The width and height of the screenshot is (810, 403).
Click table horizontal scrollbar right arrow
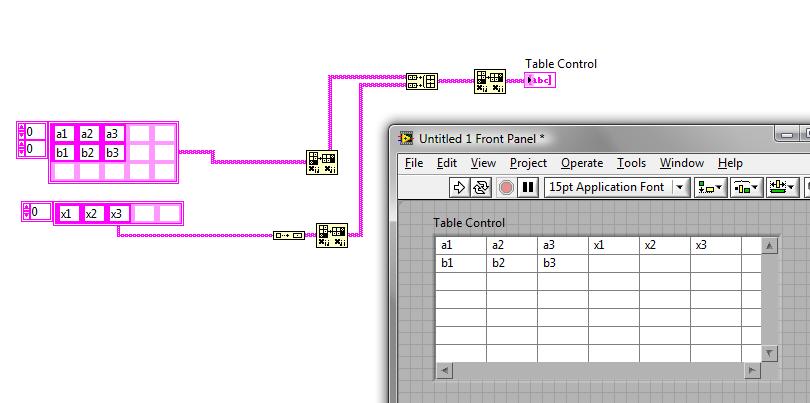753,370
